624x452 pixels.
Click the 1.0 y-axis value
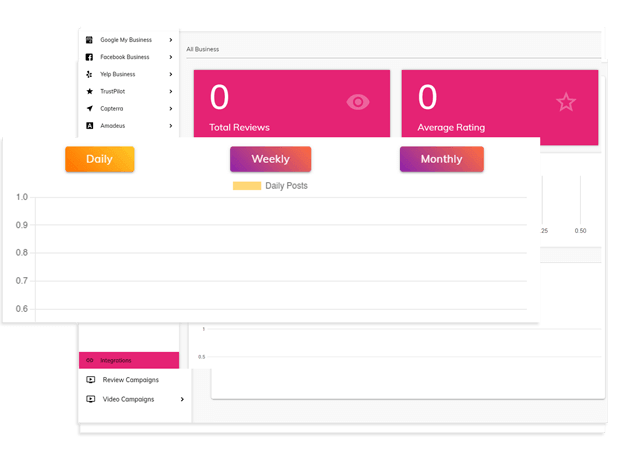(x=22, y=197)
